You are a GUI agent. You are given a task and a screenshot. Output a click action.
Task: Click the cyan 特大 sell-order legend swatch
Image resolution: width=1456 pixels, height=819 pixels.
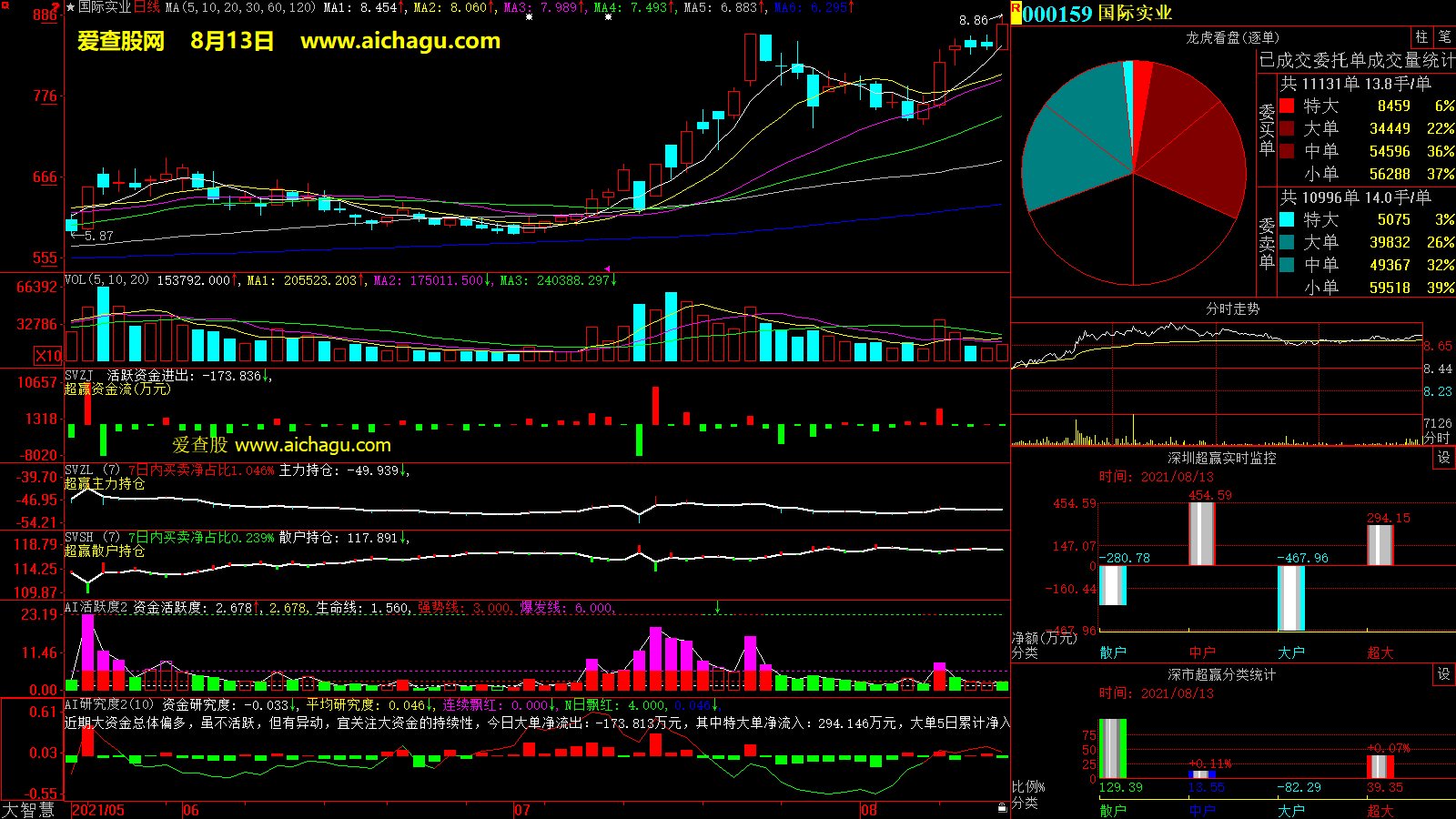point(1287,219)
